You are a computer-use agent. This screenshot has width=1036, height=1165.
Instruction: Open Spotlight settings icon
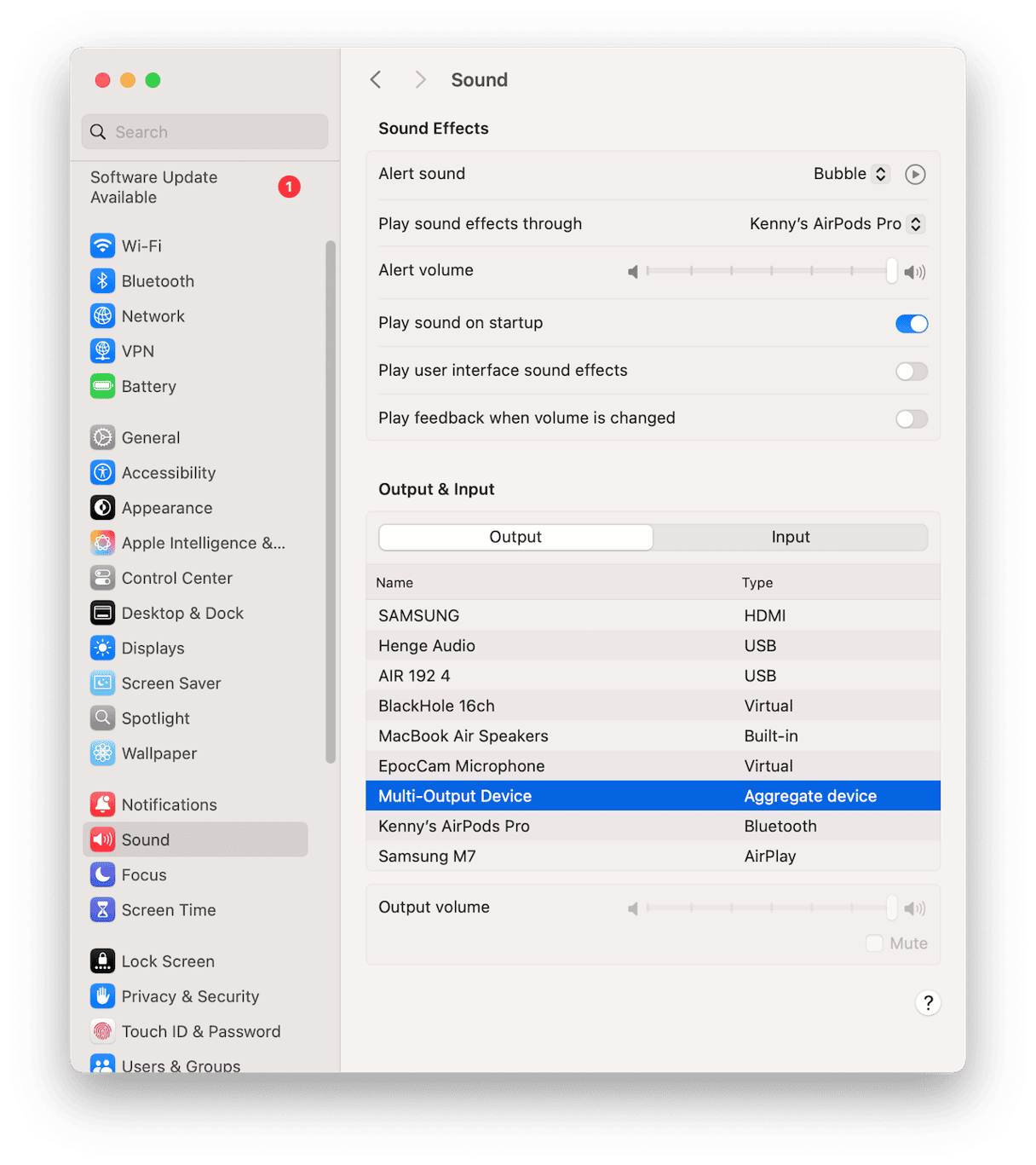(102, 718)
